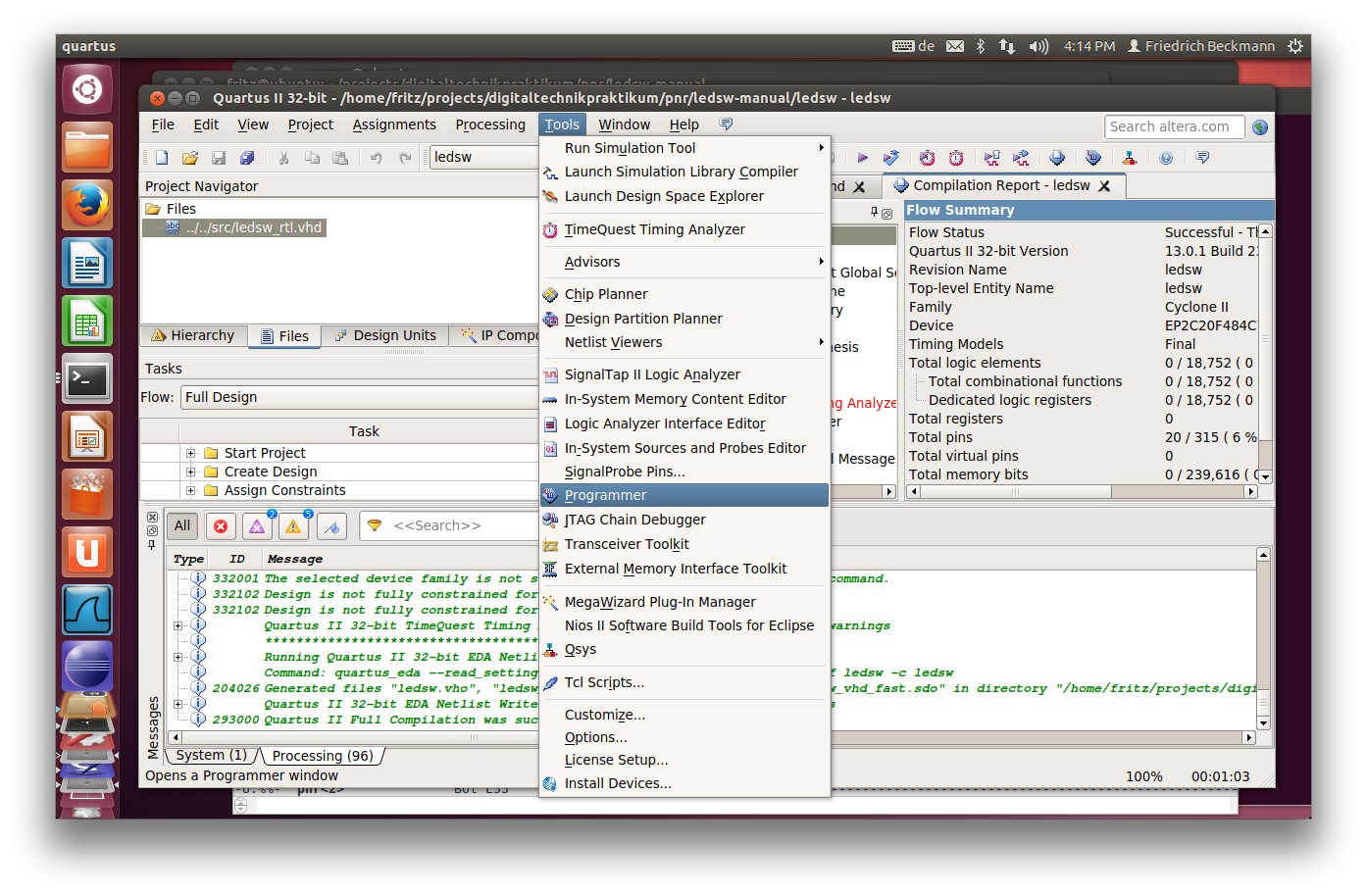Click the New File toolbar icon
Viewport: 1367px width, 896px height.
[x=162, y=158]
